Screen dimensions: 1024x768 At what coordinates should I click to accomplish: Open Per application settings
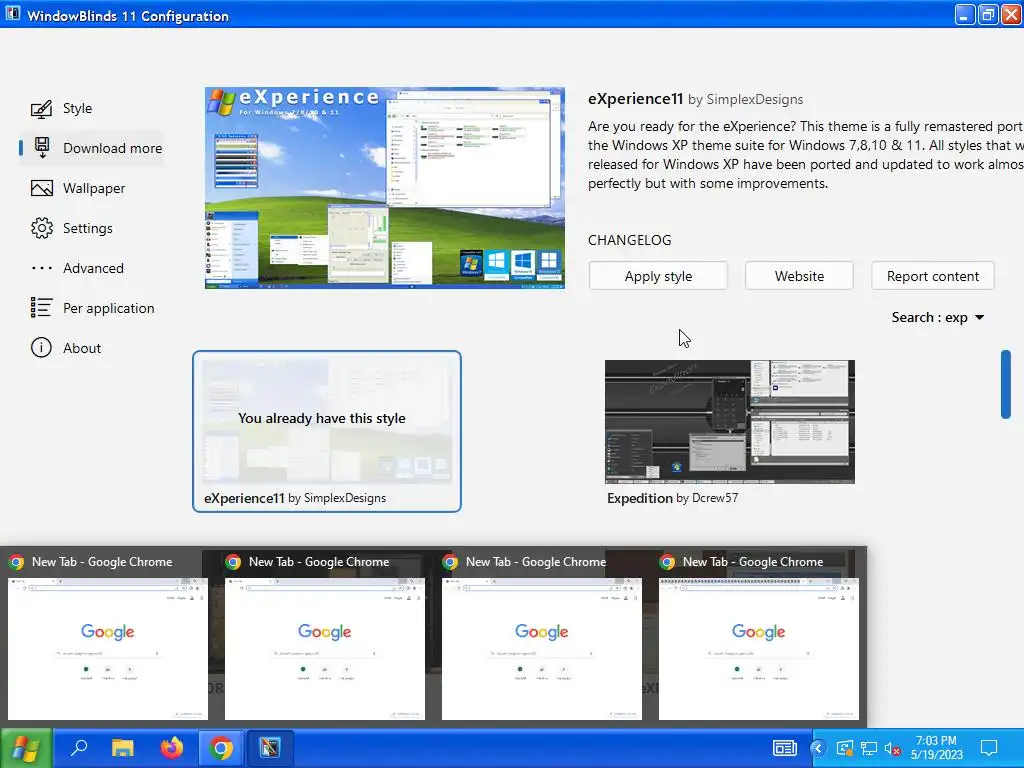(93, 308)
